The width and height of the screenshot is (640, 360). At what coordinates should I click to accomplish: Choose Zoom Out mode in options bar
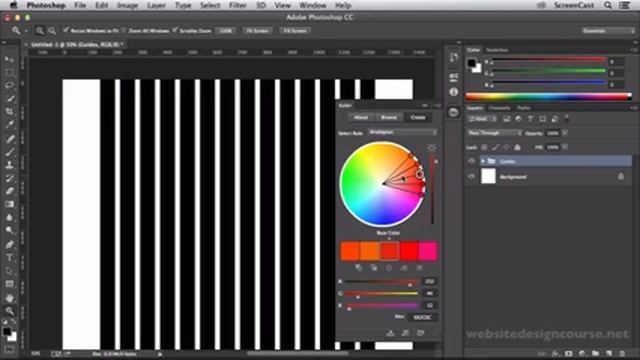pos(52,31)
